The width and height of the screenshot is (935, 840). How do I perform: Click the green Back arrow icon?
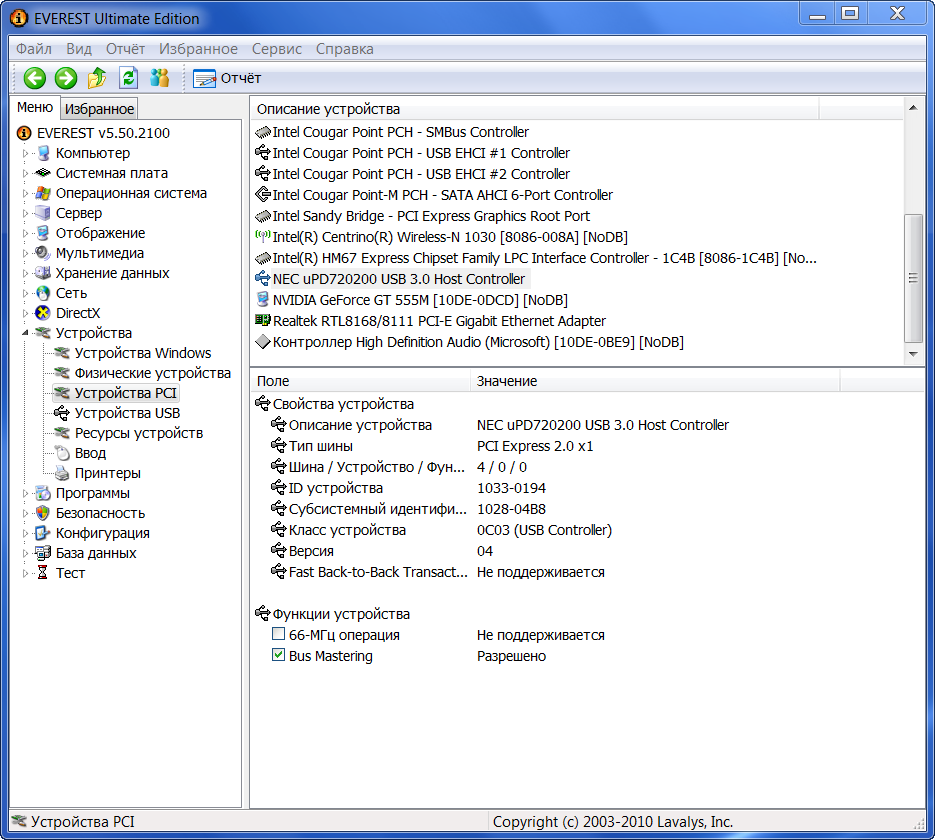pos(35,78)
